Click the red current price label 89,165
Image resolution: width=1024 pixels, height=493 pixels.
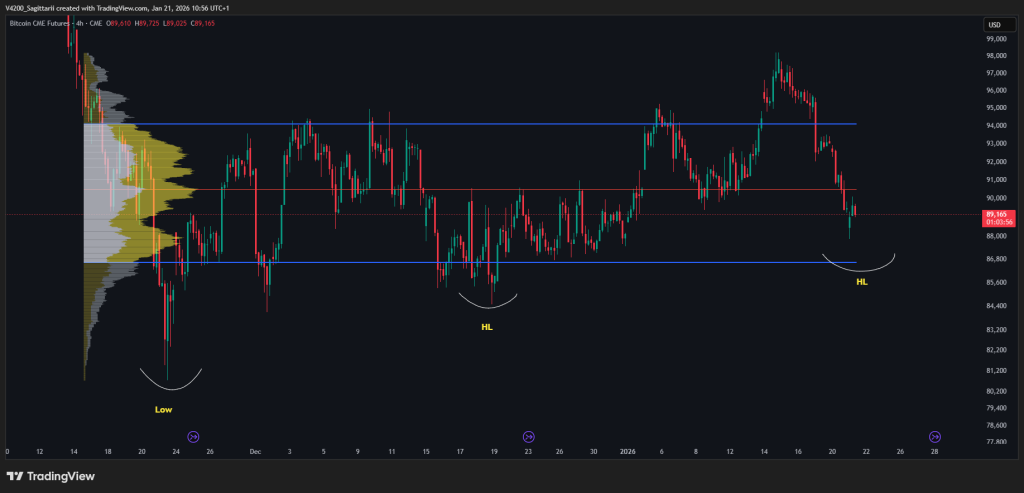coord(995,214)
